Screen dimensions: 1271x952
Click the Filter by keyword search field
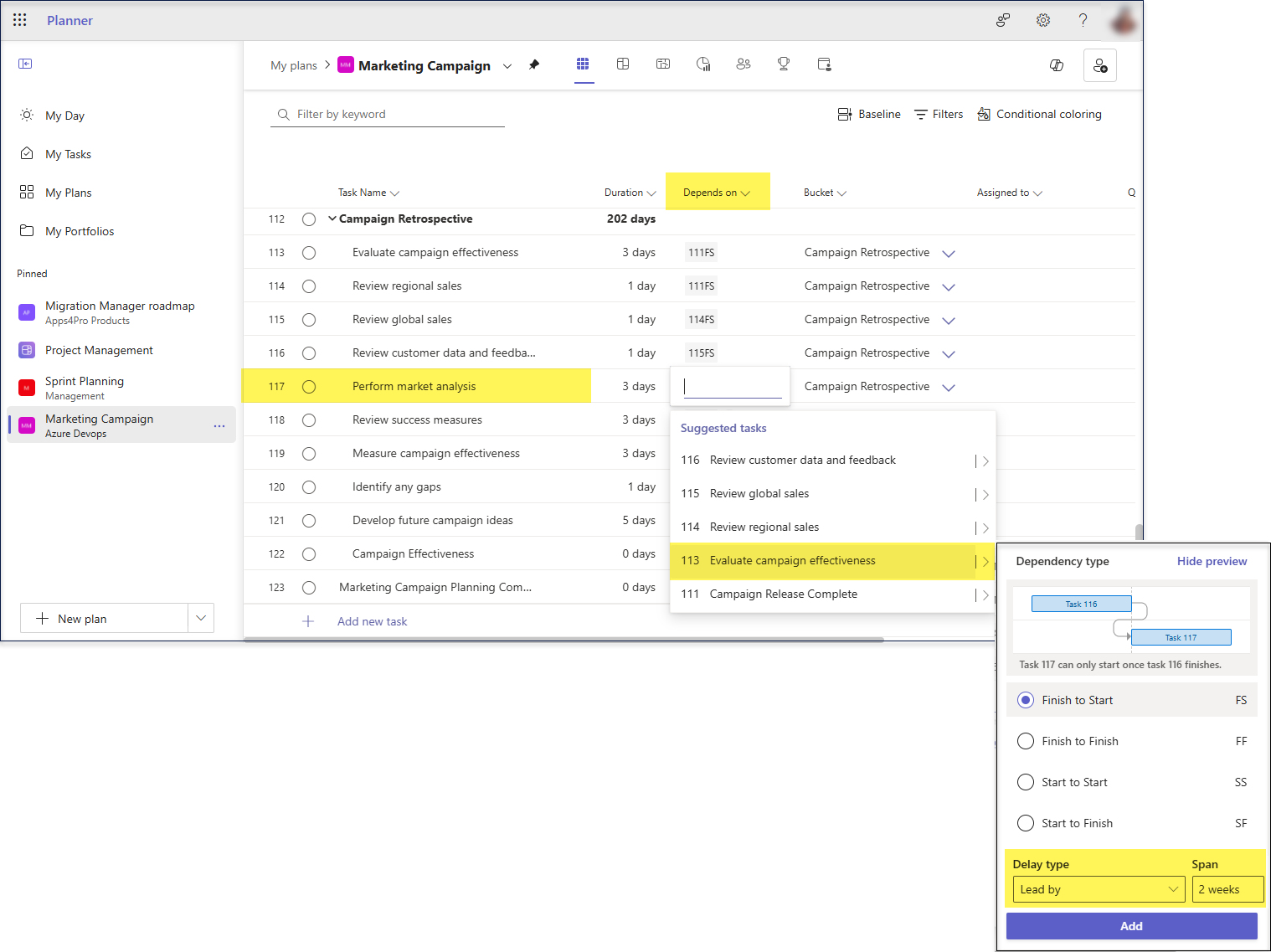(387, 114)
